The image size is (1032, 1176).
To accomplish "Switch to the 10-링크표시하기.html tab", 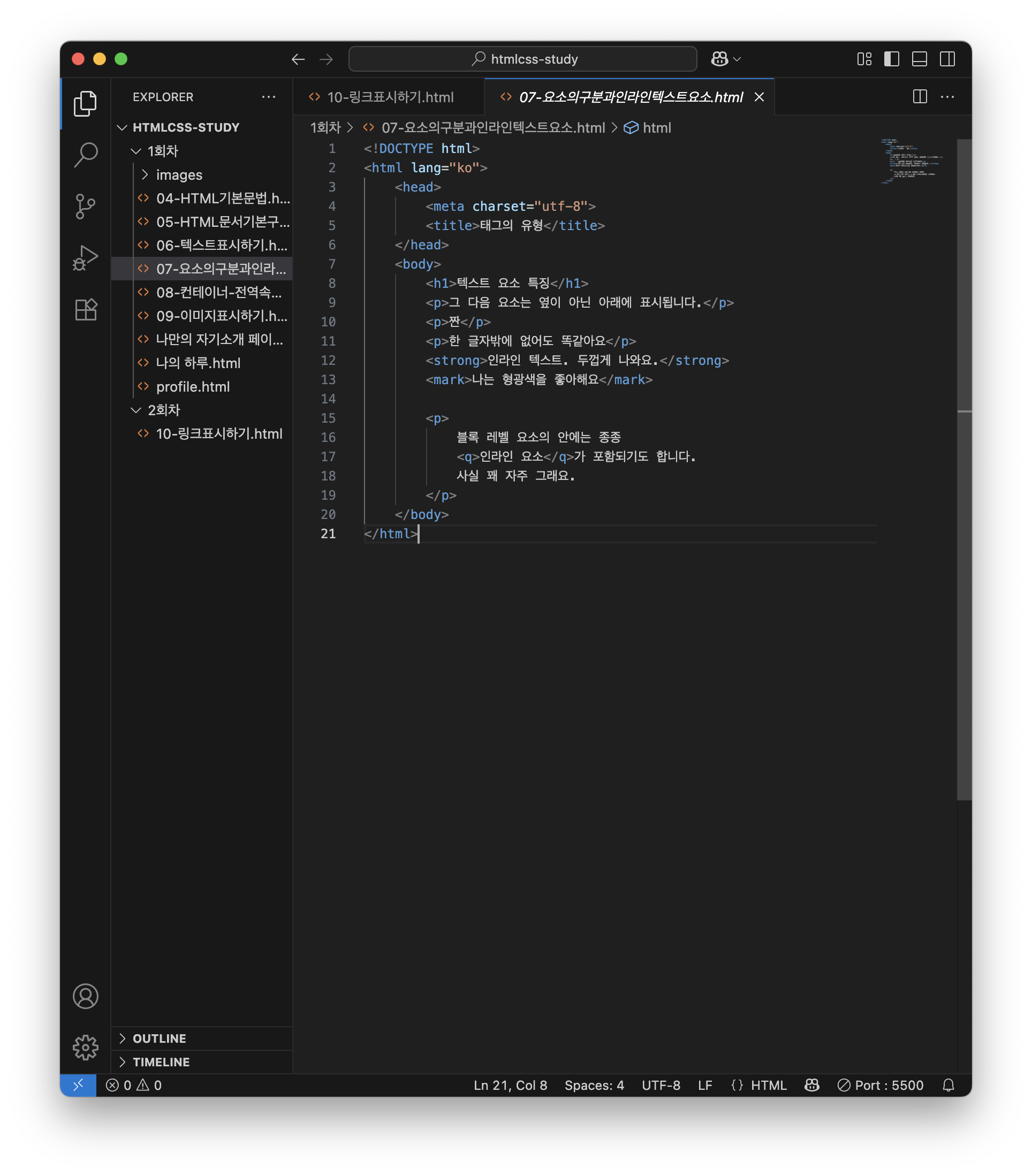I will pyautogui.click(x=390, y=97).
